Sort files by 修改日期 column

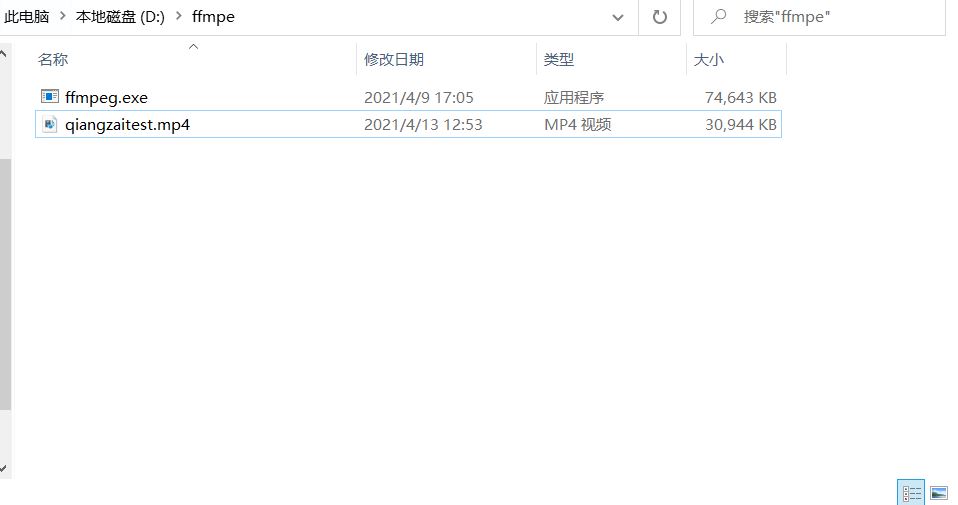[393, 60]
